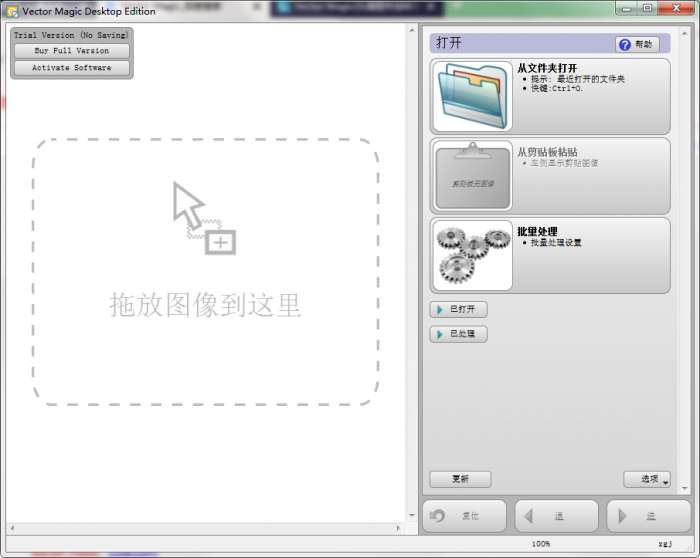
Task: Expand the 已打开 section
Action: pos(458,309)
